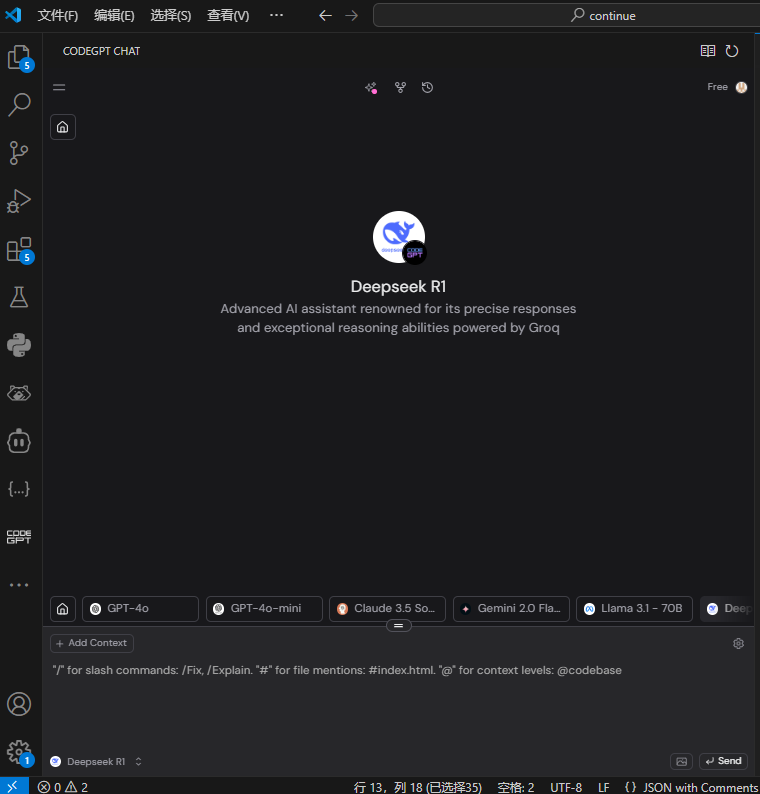
Task: Open errors and warnings in status bar
Action: pyautogui.click(x=63, y=787)
